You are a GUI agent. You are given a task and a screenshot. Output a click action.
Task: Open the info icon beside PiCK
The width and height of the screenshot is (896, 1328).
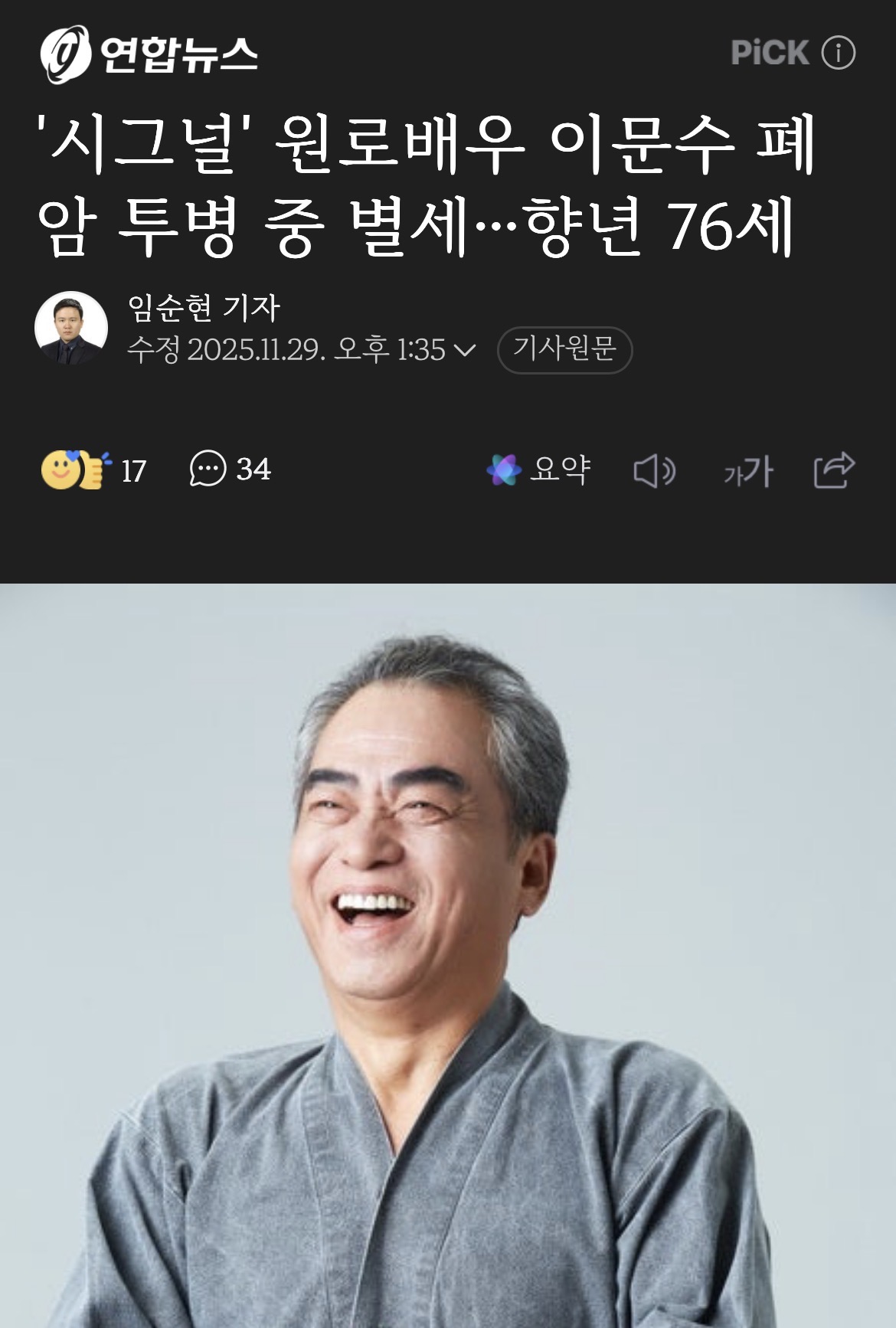838,53
